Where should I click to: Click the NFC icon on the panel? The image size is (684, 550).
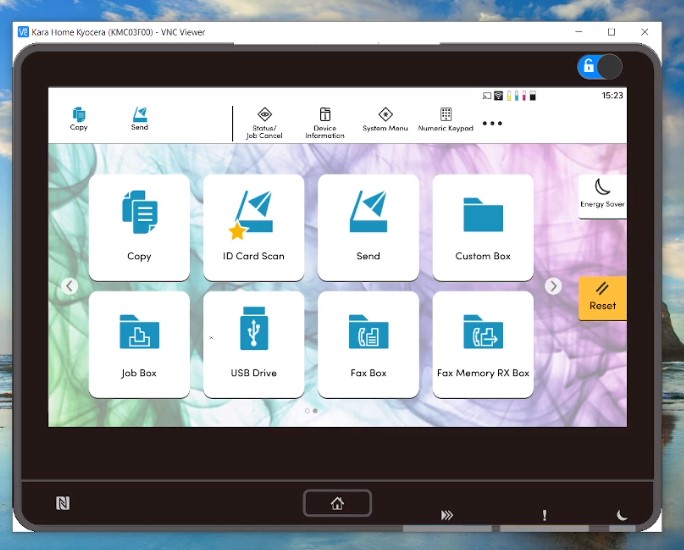click(x=63, y=503)
